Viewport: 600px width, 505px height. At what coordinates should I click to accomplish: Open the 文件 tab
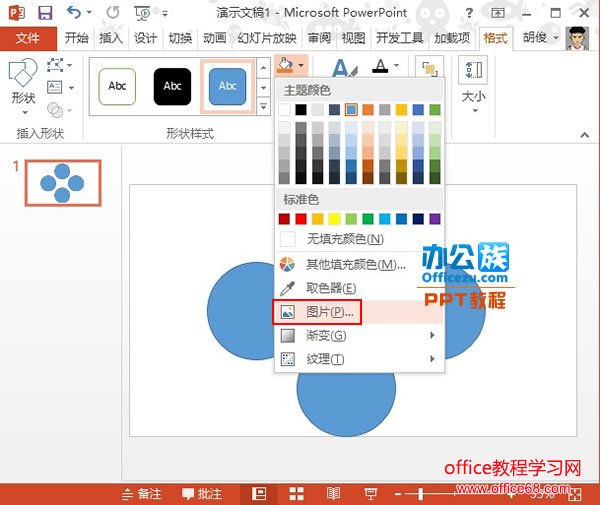[28, 38]
